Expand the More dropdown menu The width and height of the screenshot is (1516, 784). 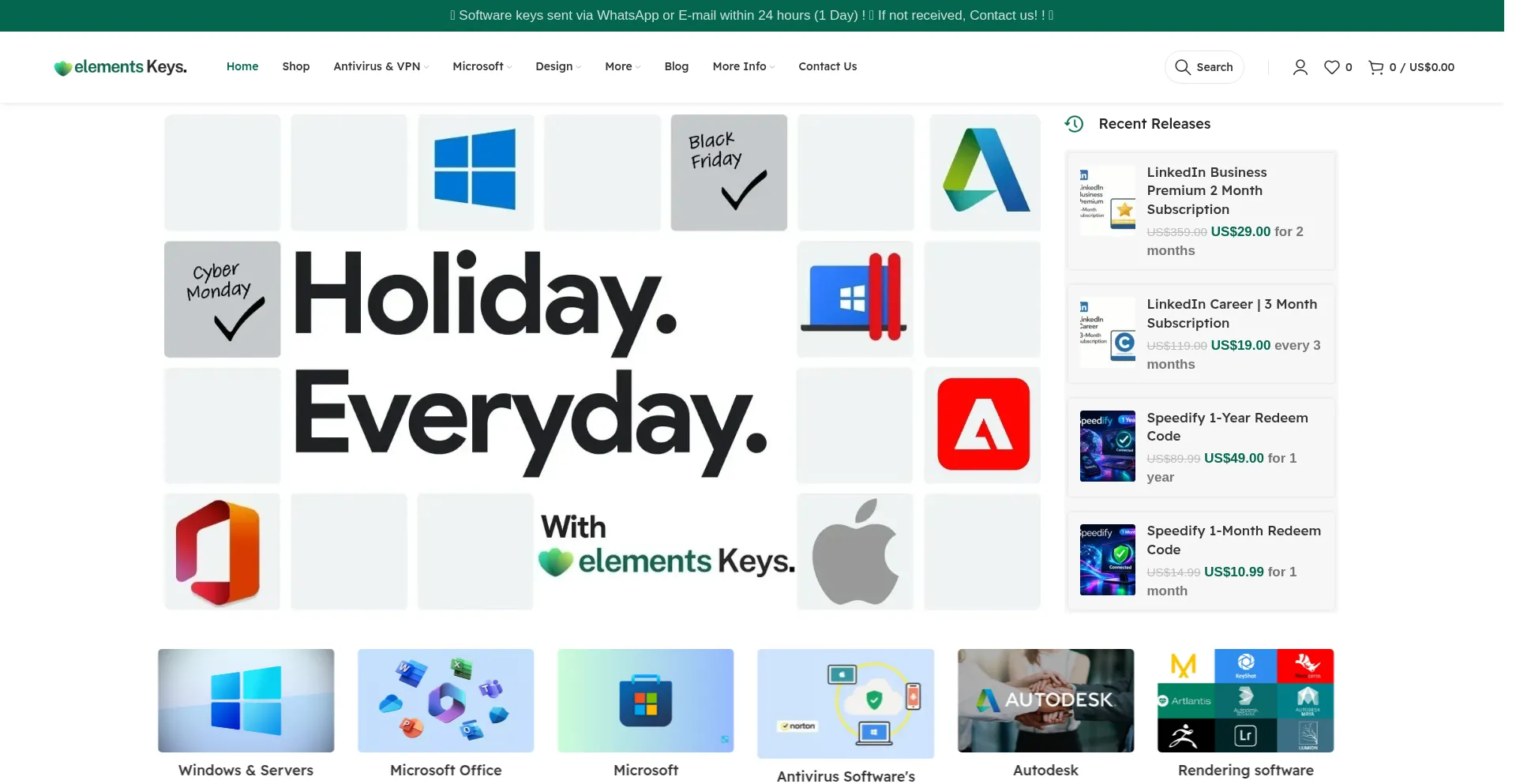pos(623,67)
